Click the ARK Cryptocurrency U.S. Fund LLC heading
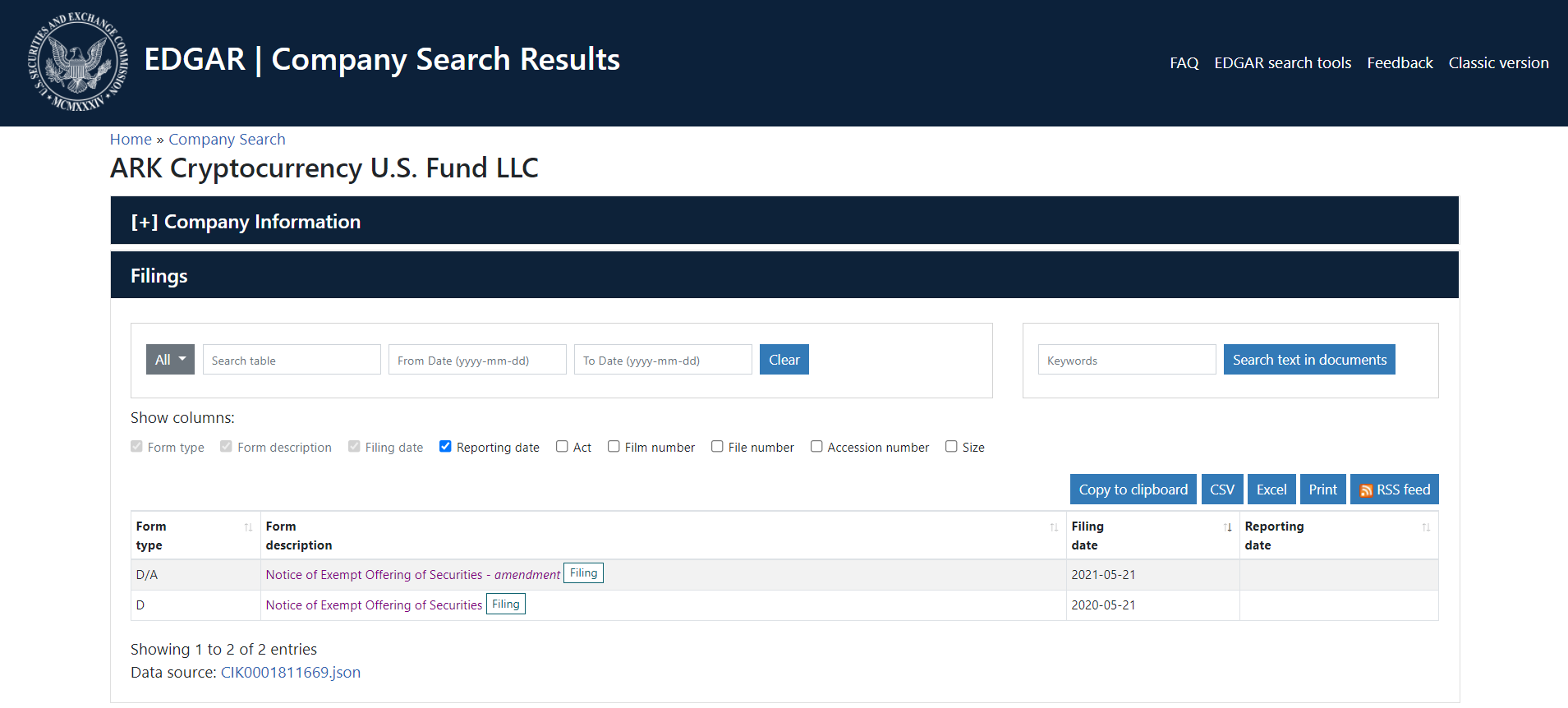1568x708 pixels. pos(324,168)
